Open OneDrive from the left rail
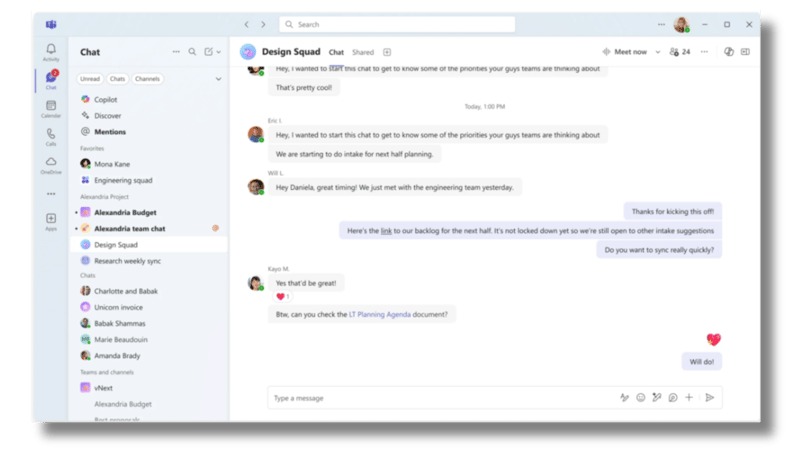Viewport: 800px width, 450px height. click(51, 165)
